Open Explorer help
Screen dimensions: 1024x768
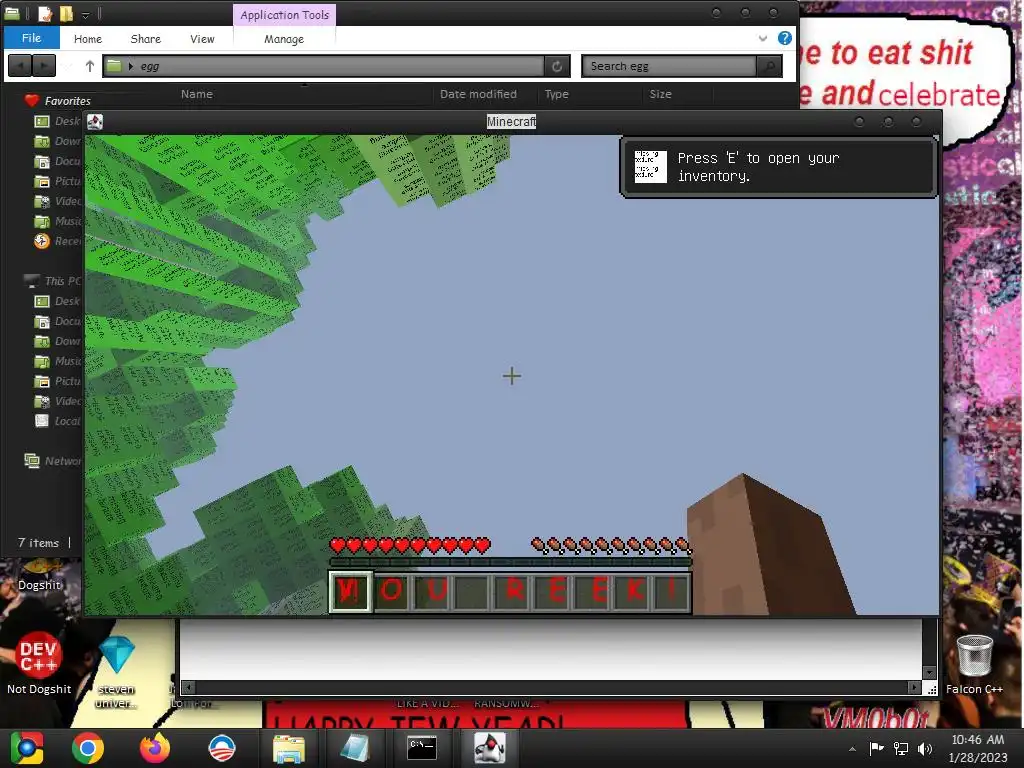[784, 38]
